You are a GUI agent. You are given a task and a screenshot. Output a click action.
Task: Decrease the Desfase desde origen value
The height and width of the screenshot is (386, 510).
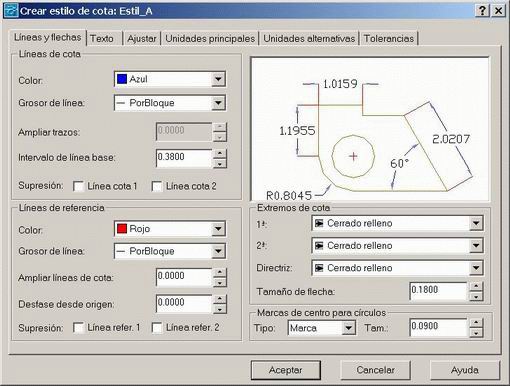(220, 309)
